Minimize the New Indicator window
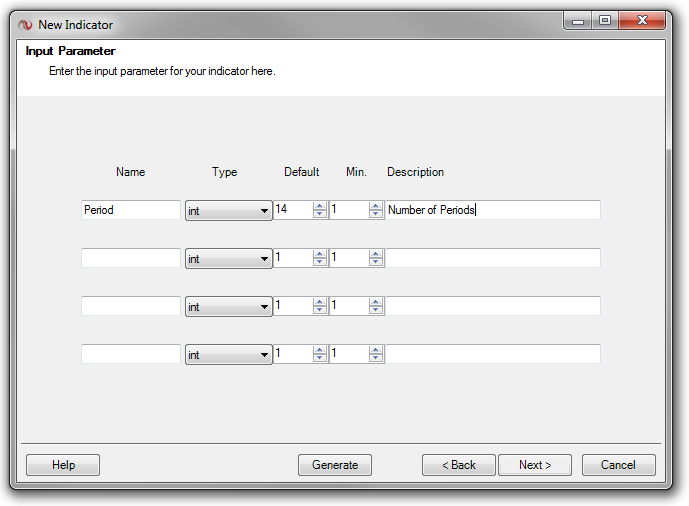The image size is (689, 506). pyautogui.click(x=578, y=21)
